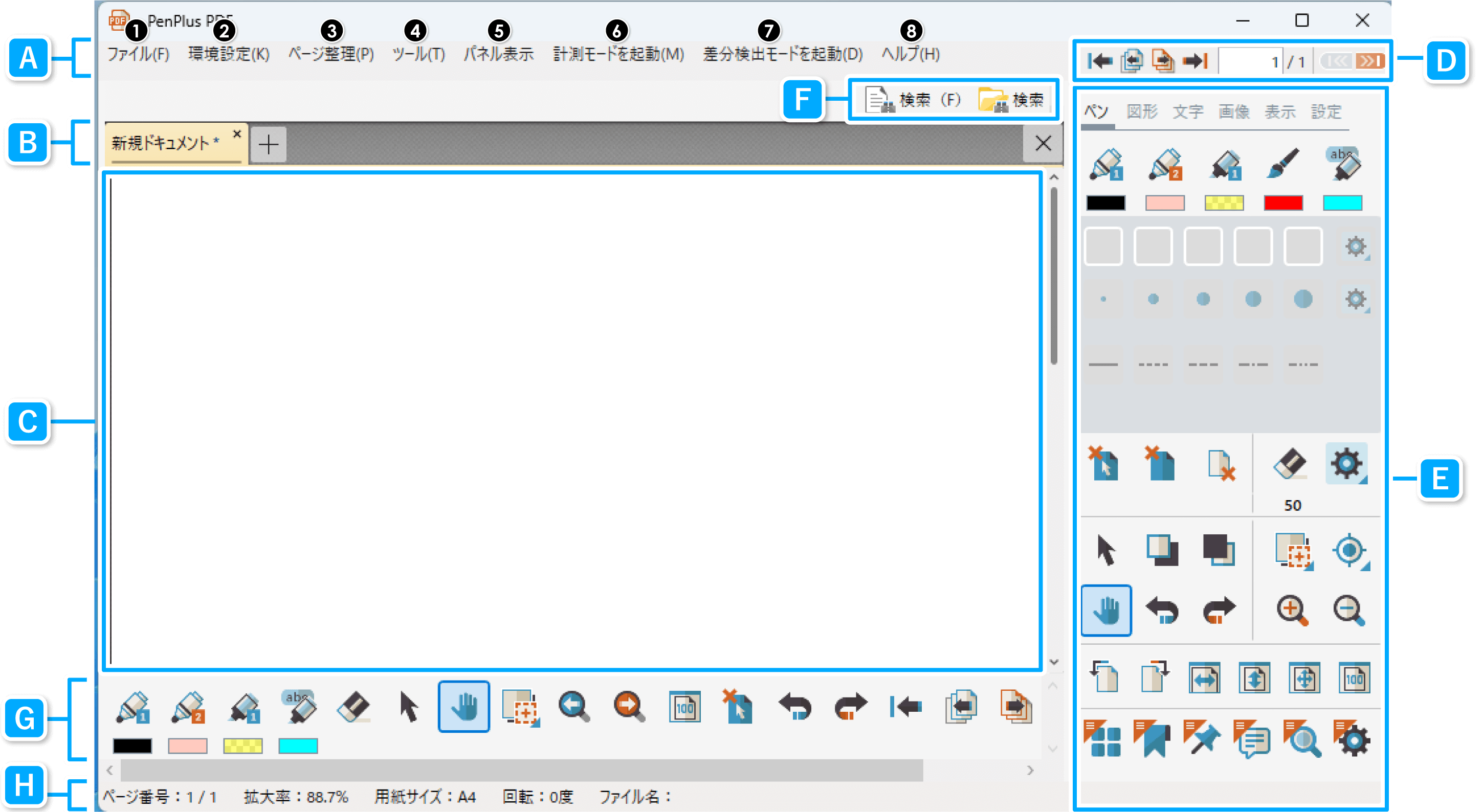Switch to the 図形 tab

1142,111
